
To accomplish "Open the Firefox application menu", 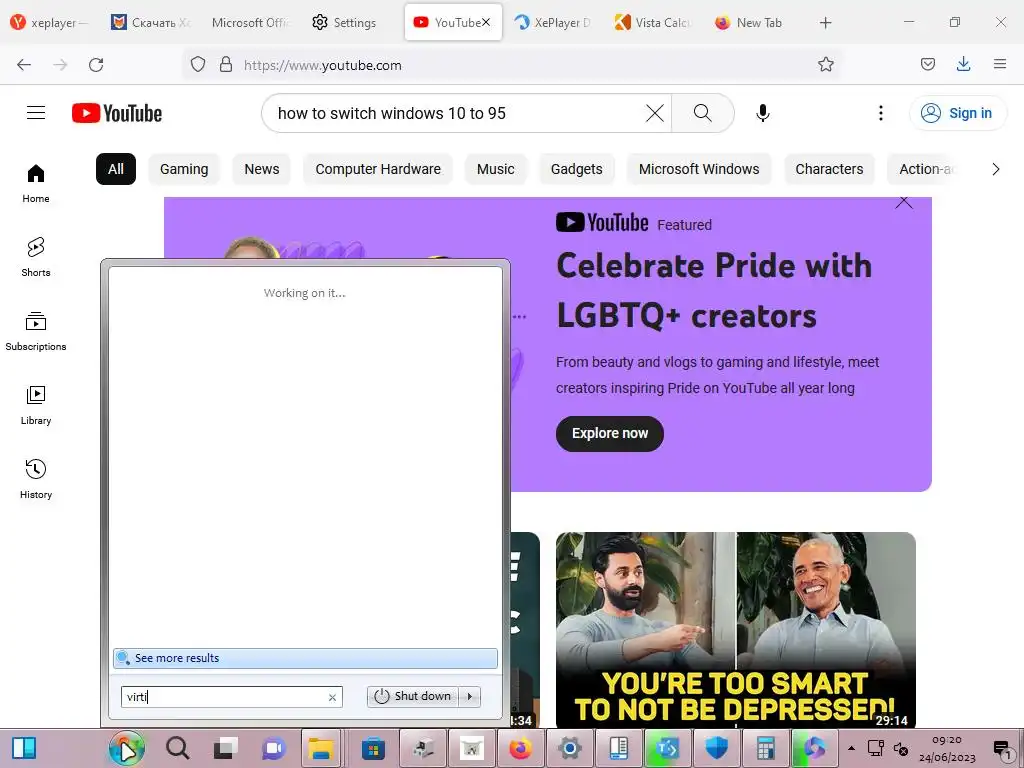I will [x=999, y=65].
